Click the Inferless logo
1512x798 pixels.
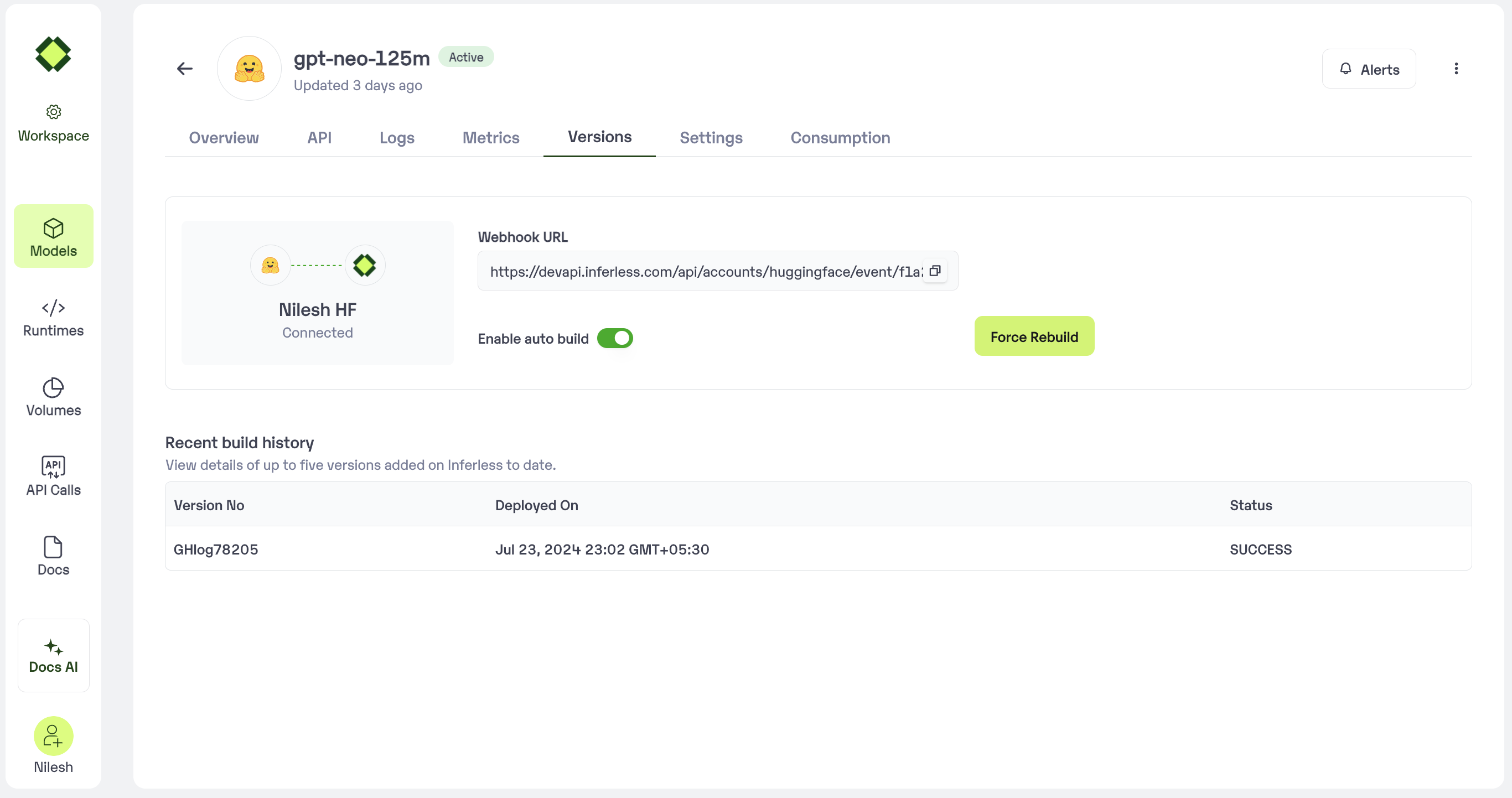pyautogui.click(x=54, y=55)
